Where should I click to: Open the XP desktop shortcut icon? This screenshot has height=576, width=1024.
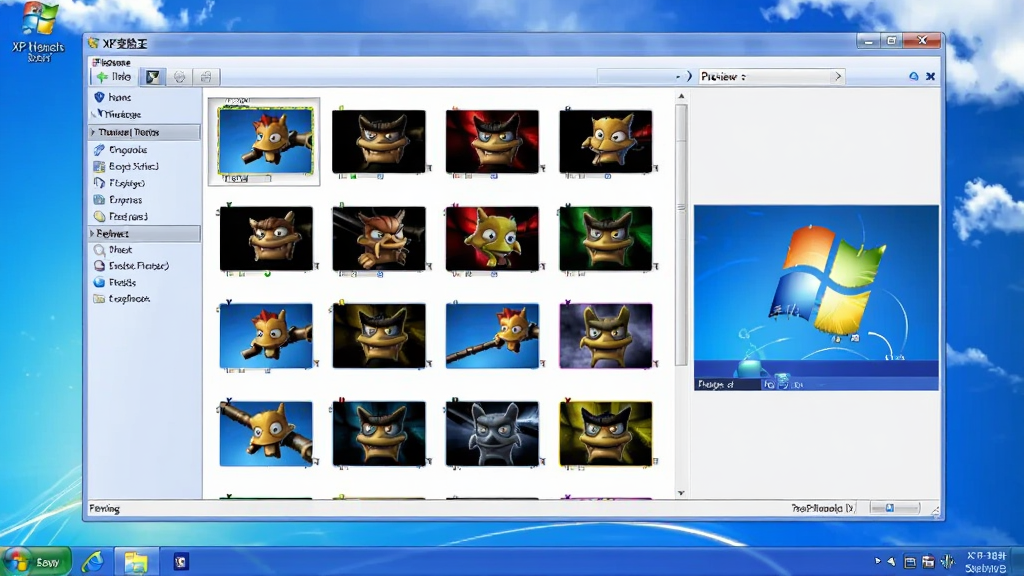click(38, 31)
